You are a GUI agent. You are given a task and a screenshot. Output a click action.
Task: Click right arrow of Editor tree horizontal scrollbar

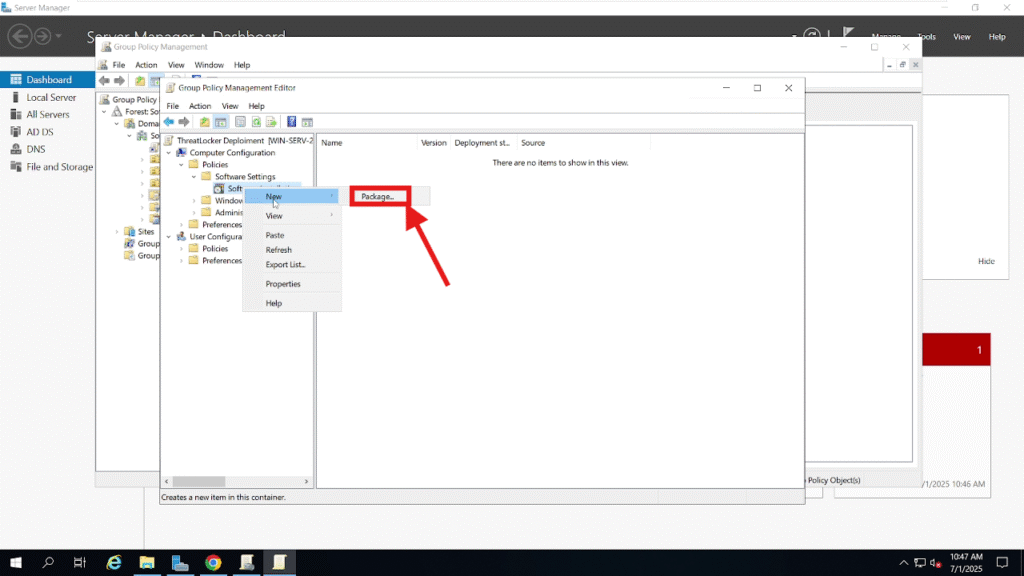click(x=306, y=481)
